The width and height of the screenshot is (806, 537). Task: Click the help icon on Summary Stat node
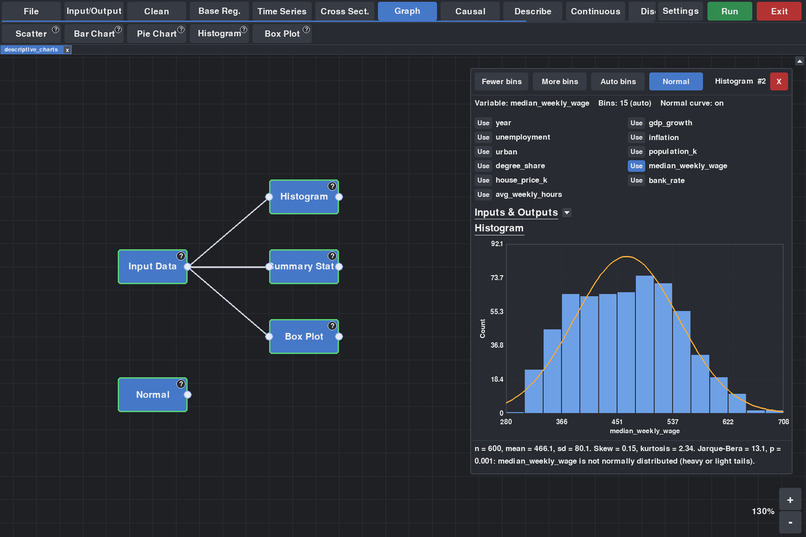pyautogui.click(x=332, y=256)
